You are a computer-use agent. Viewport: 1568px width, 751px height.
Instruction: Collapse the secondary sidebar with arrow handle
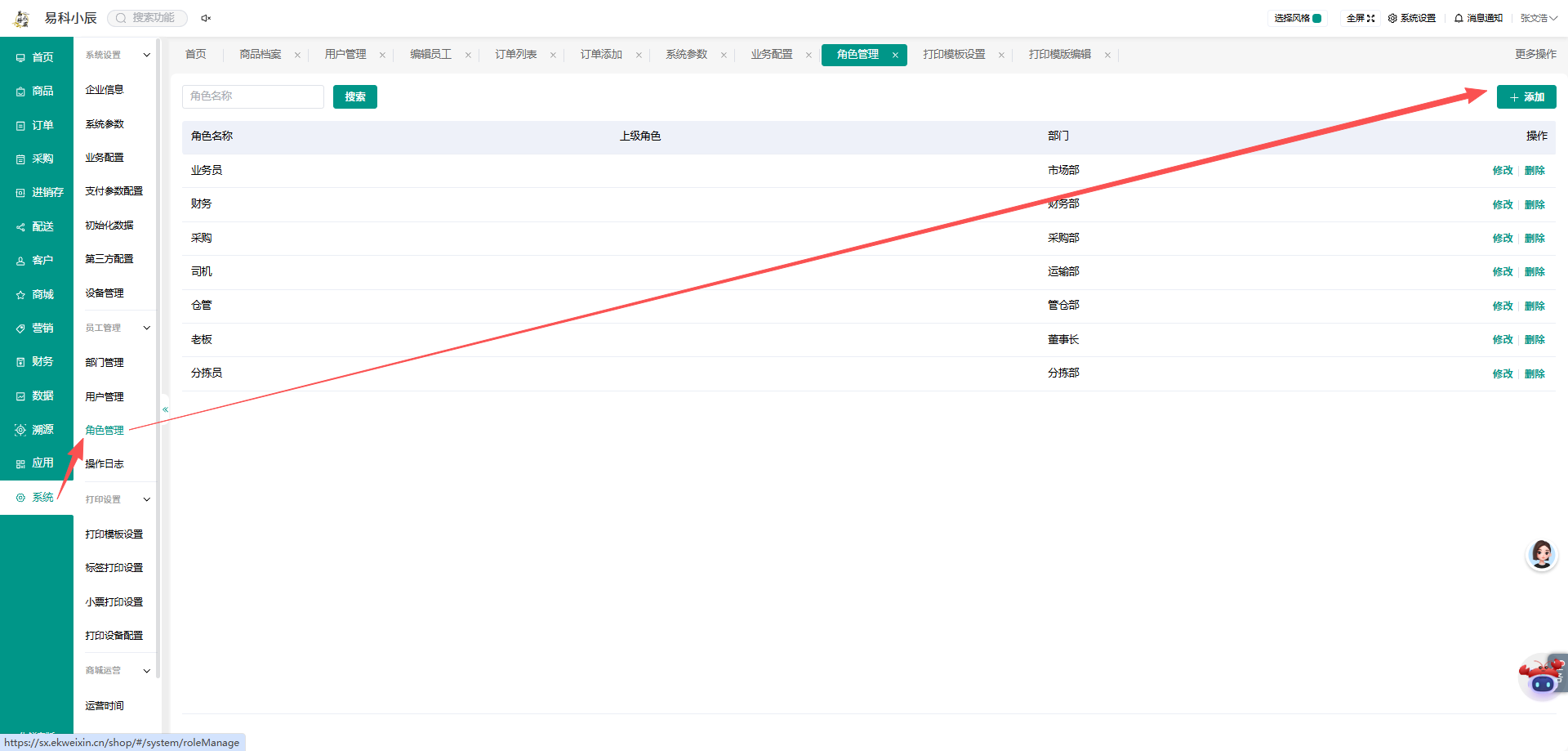click(x=165, y=409)
